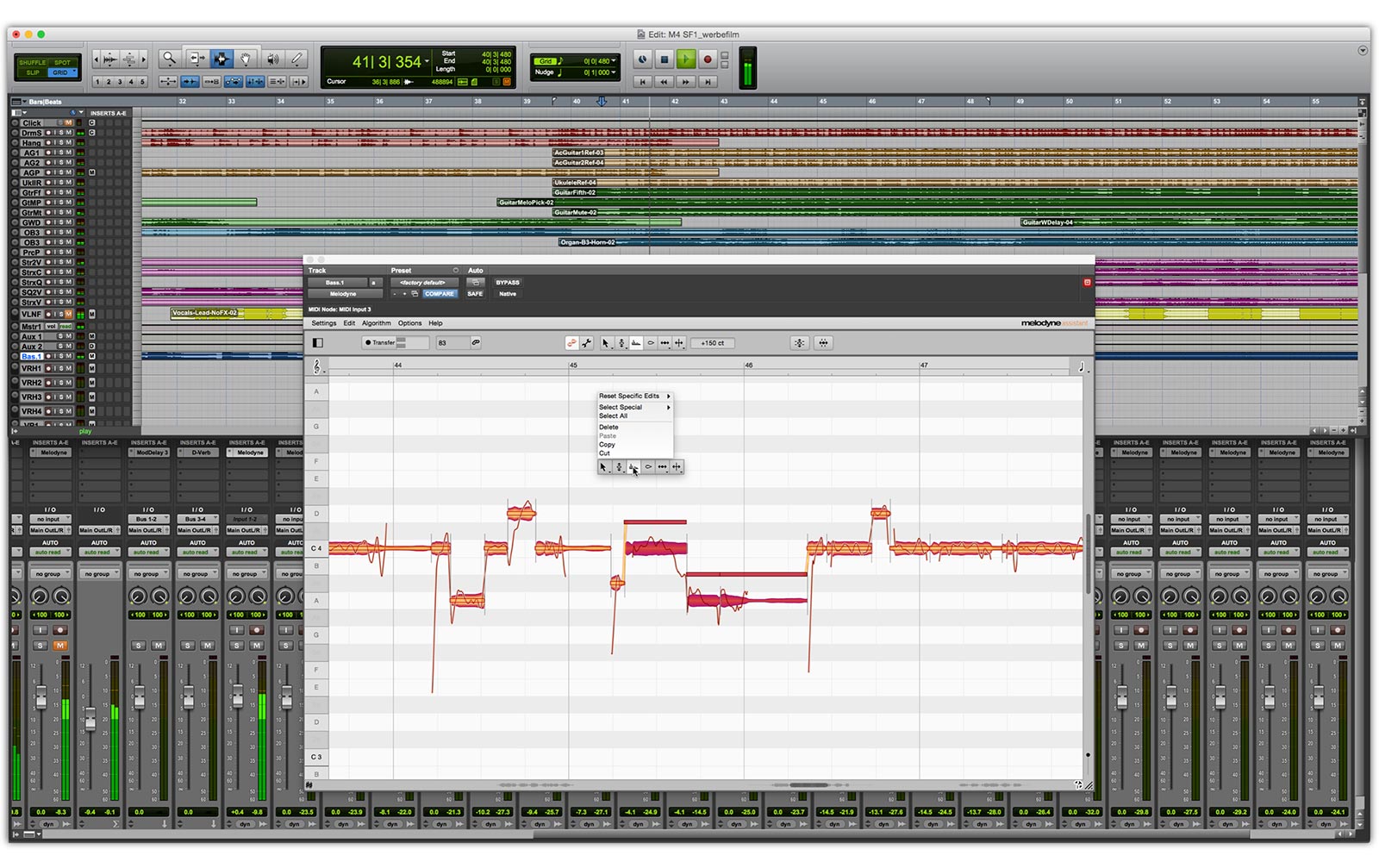Select the Selector tool

(222, 59)
